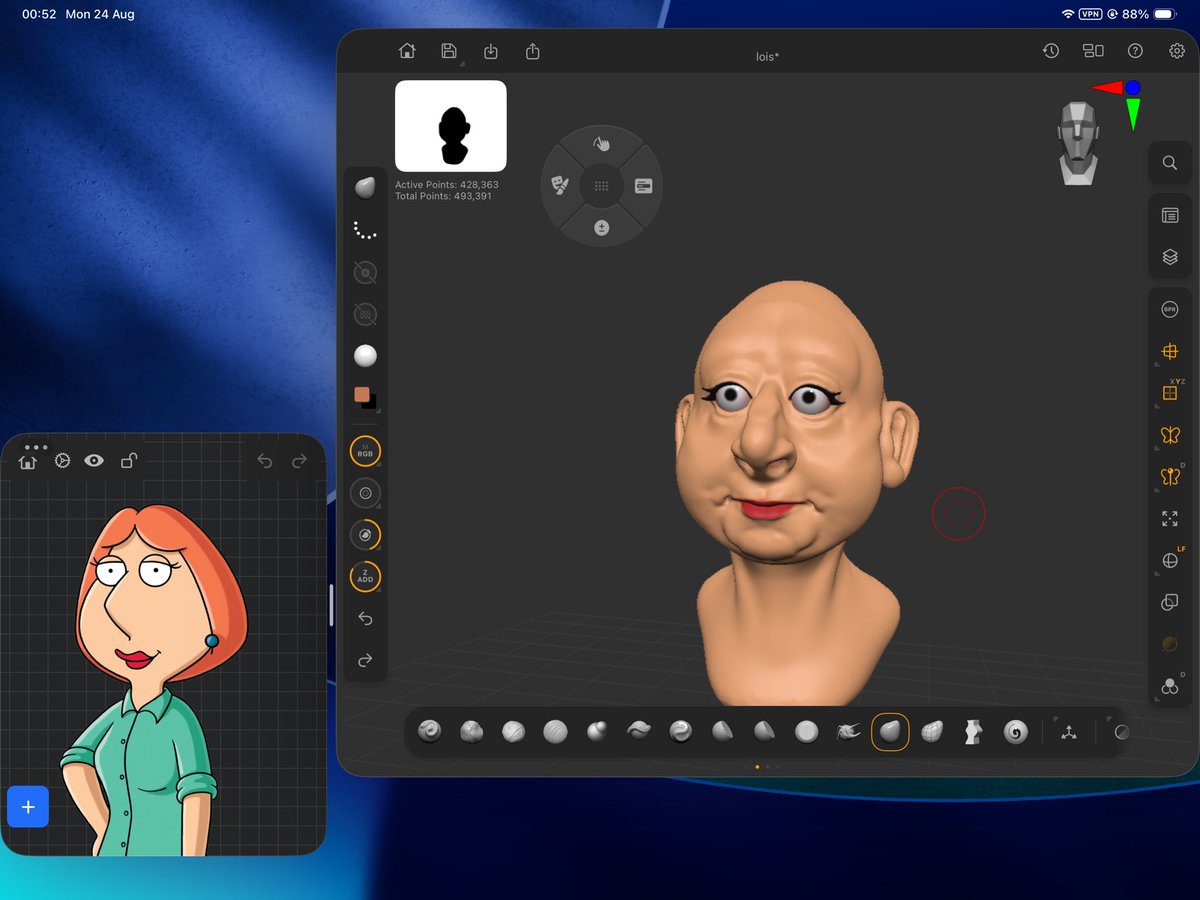Viewport: 1200px width, 900px height.
Task: Toggle the butterfly icon marked D
Action: (x=1170, y=477)
